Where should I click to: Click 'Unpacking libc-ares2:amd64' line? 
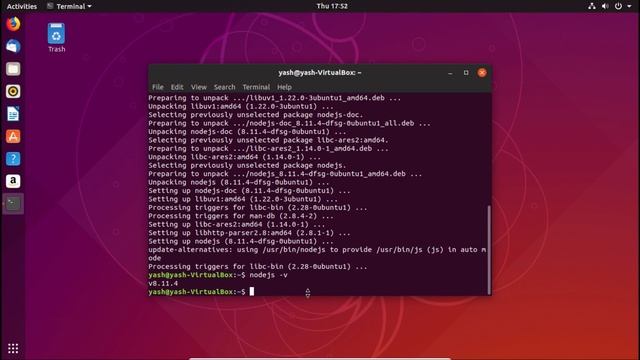tap(234, 157)
